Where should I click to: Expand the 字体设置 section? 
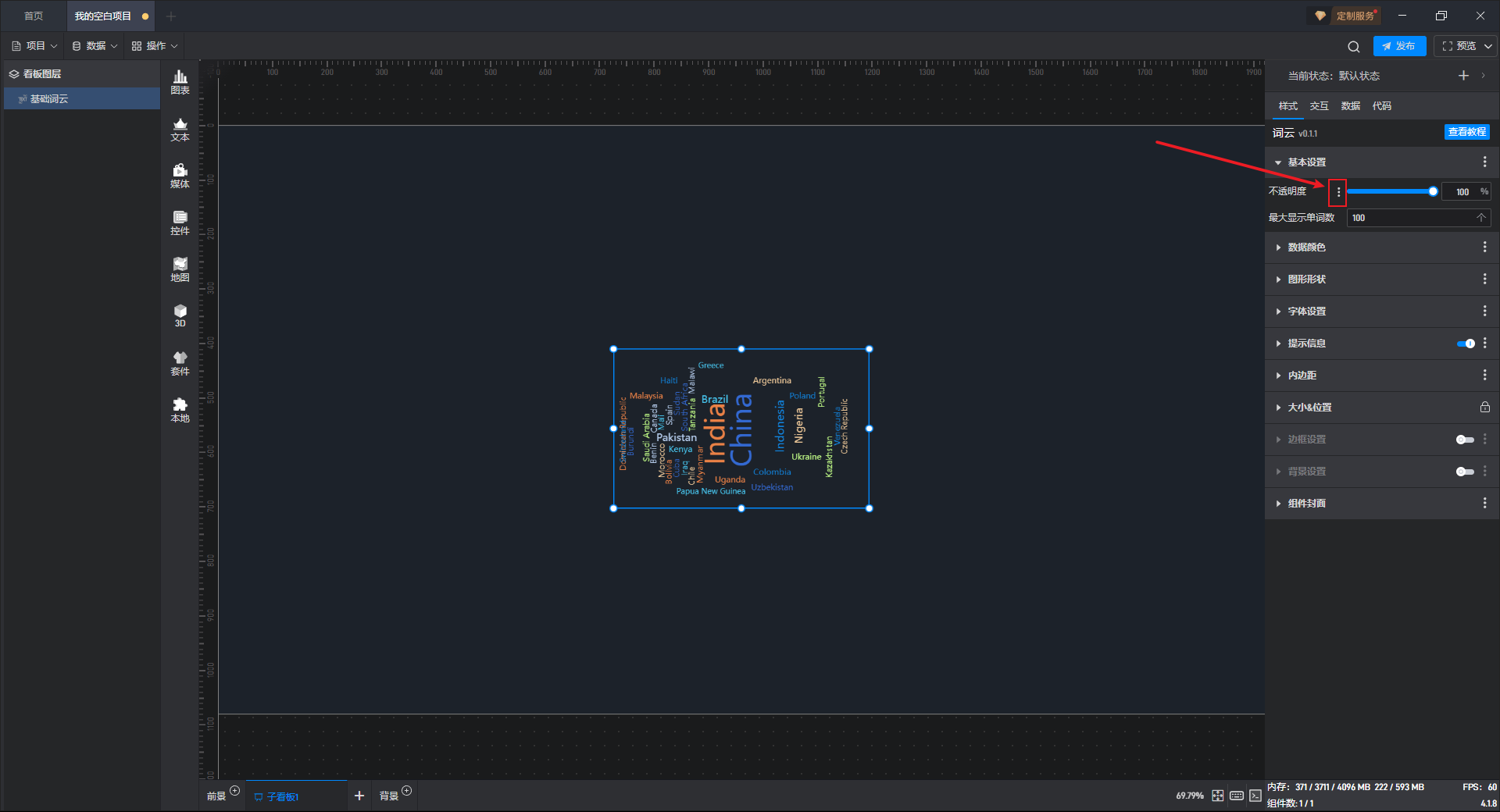(x=1306, y=312)
